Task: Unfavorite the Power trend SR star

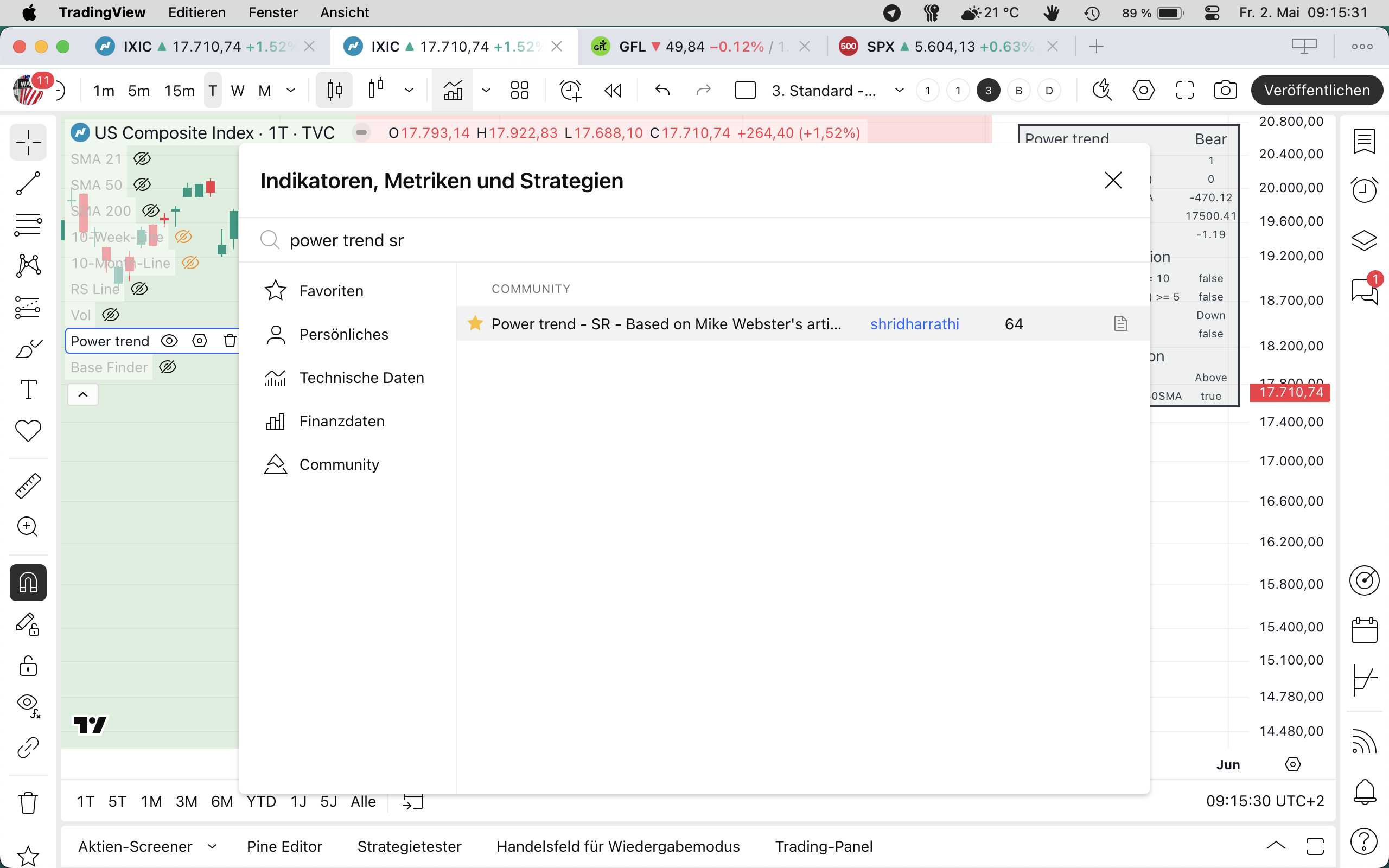Action: pos(475,324)
